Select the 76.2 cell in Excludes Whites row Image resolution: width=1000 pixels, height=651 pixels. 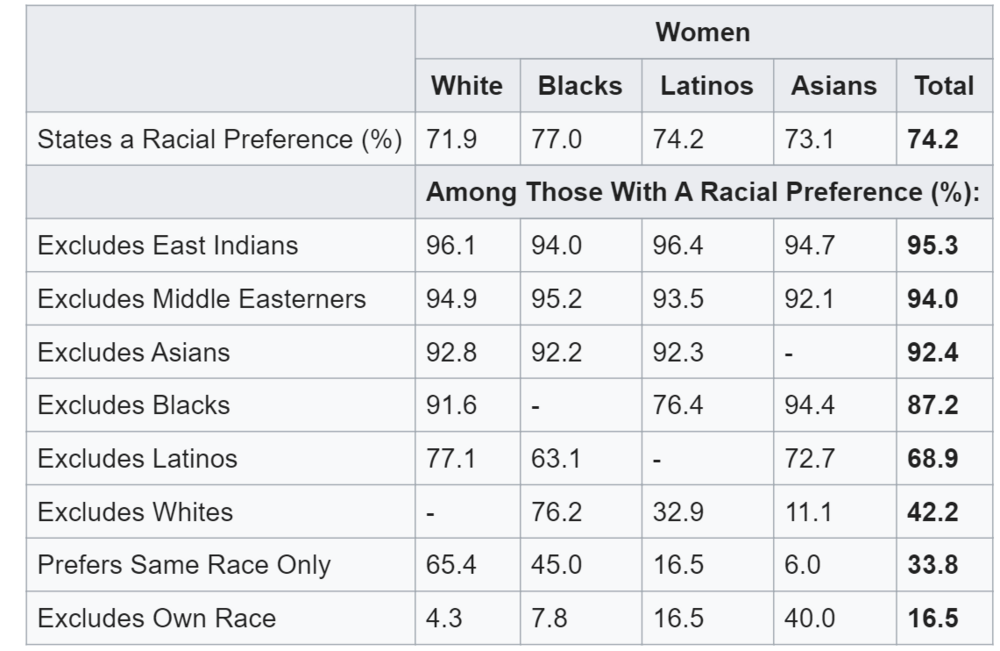pos(556,512)
